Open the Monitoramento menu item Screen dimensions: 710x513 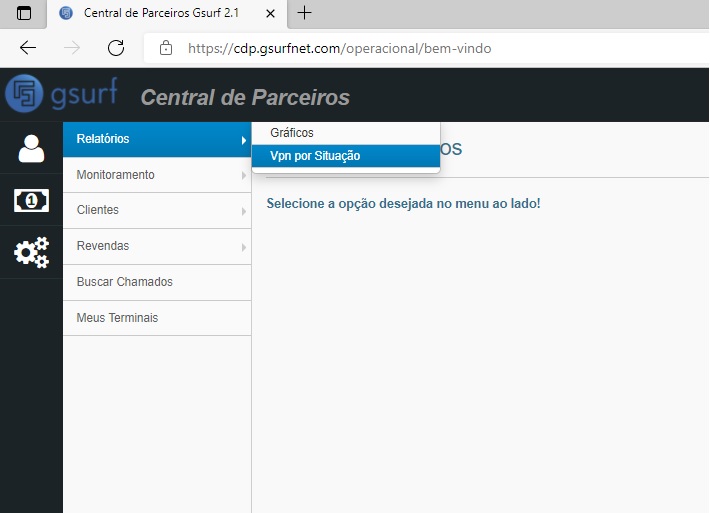point(157,175)
